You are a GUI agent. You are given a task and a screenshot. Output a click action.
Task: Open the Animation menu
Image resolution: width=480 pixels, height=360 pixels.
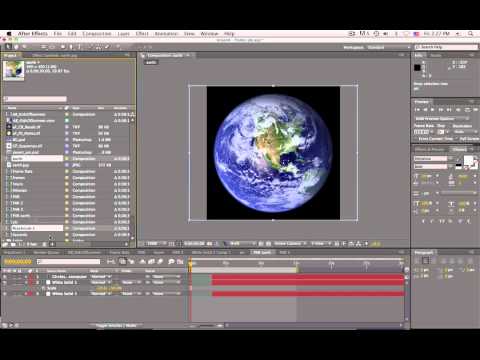point(166,34)
